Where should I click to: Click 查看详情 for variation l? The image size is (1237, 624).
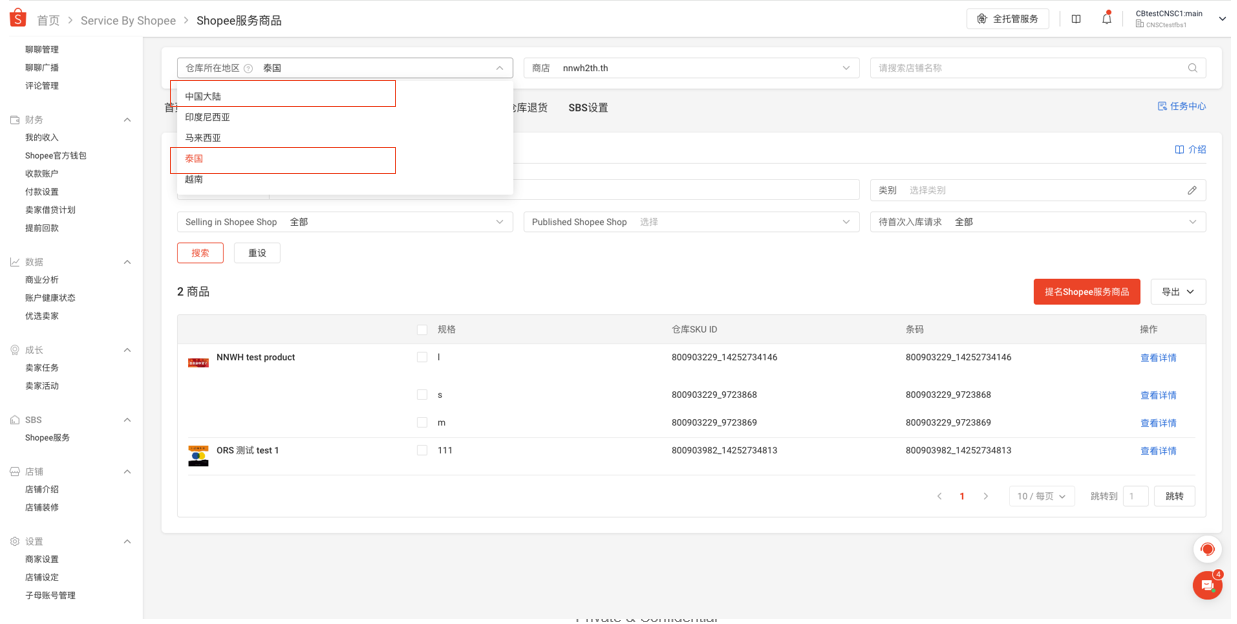click(x=1158, y=358)
